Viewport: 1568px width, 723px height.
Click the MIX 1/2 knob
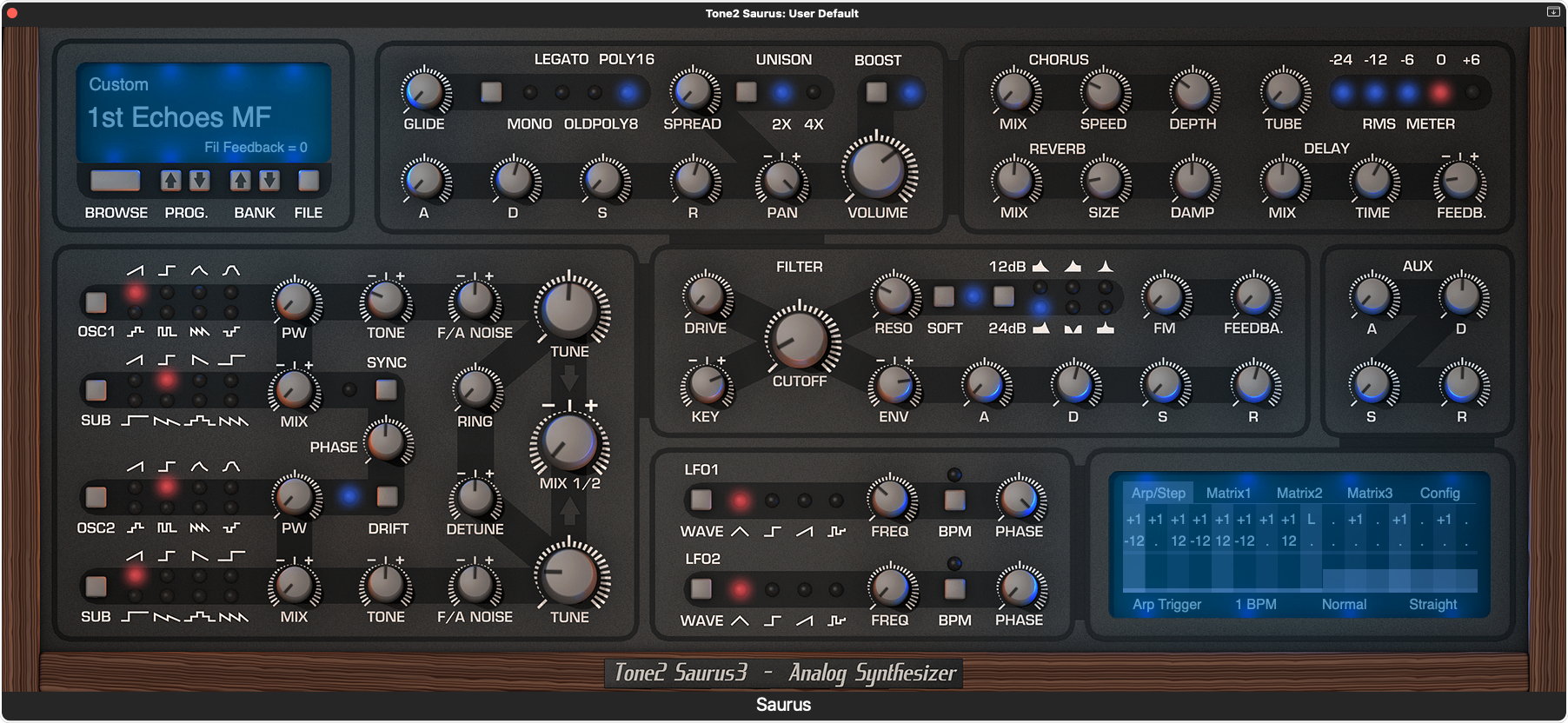(568, 441)
